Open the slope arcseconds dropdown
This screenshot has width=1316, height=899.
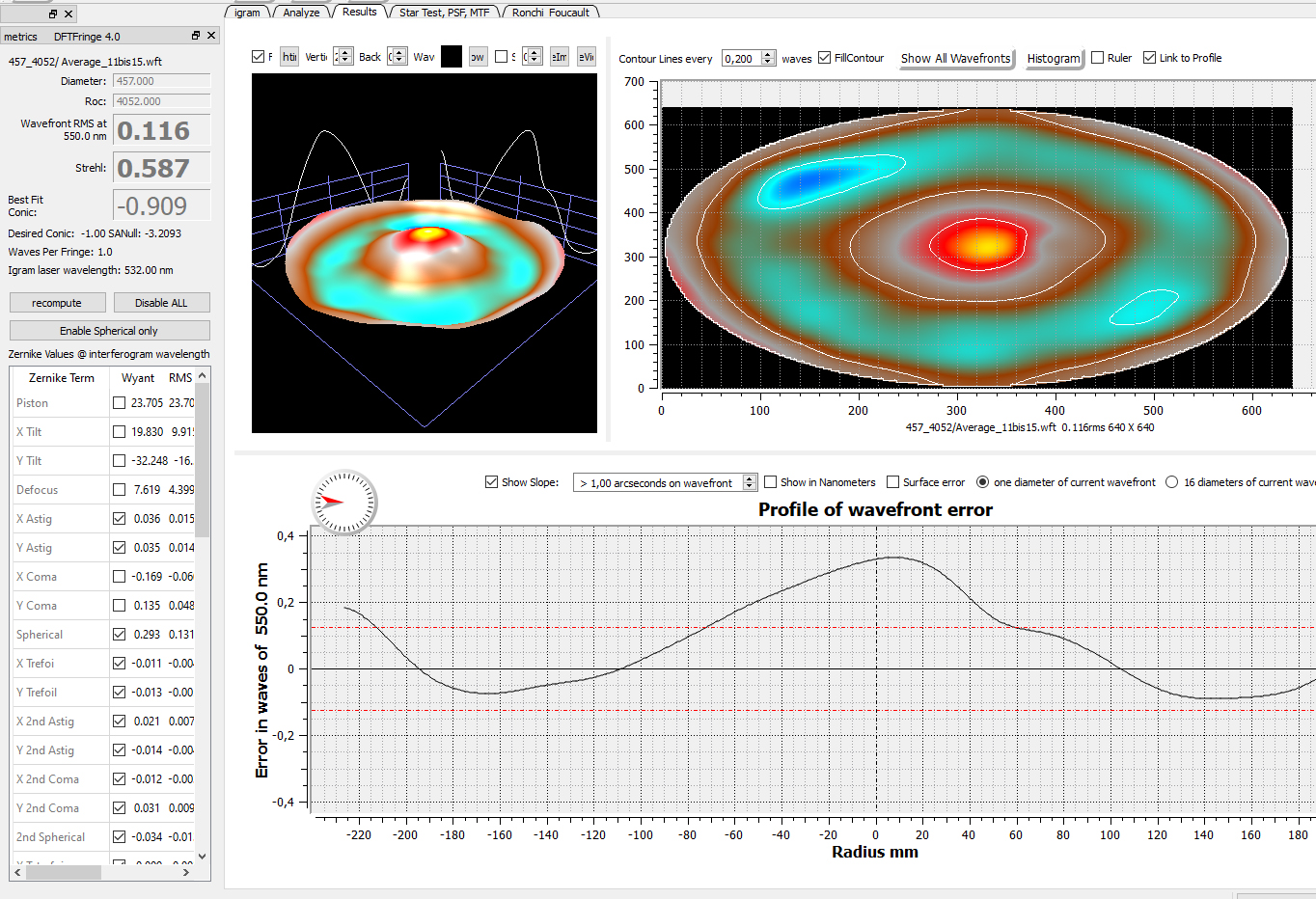coord(665,482)
